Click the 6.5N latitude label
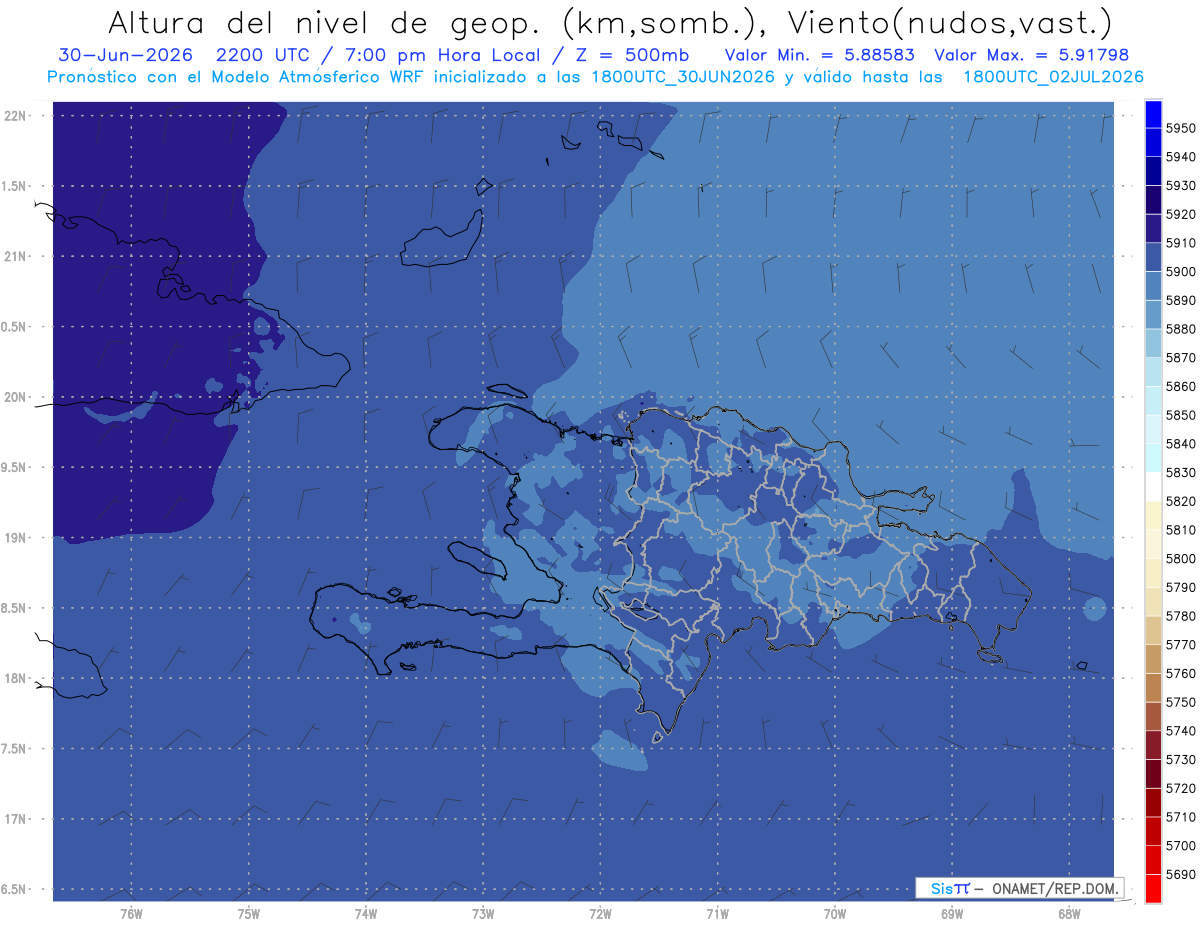Viewport: 1200px width, 927px height. (12, 889)
